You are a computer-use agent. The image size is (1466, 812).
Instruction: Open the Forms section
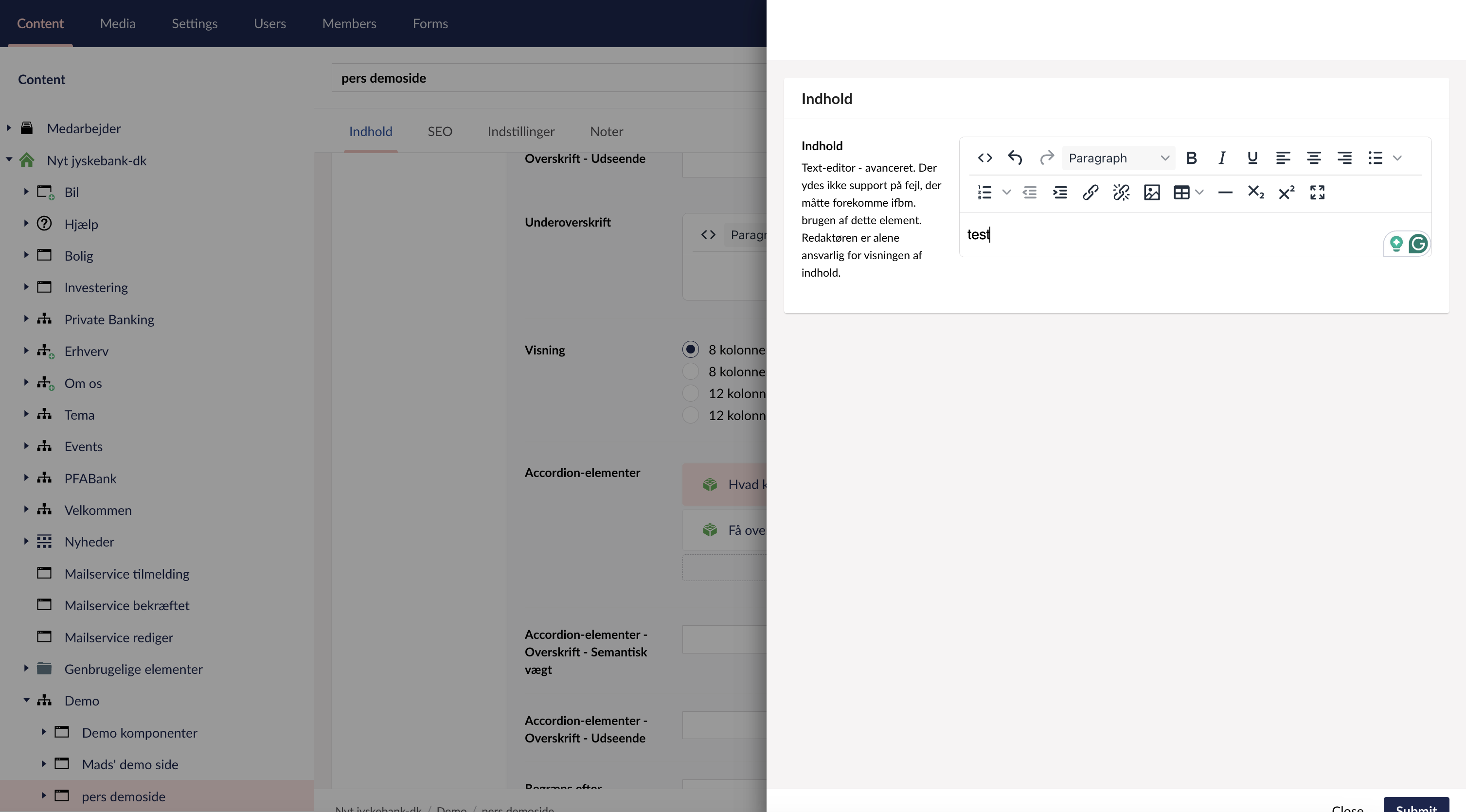point(430,23)
